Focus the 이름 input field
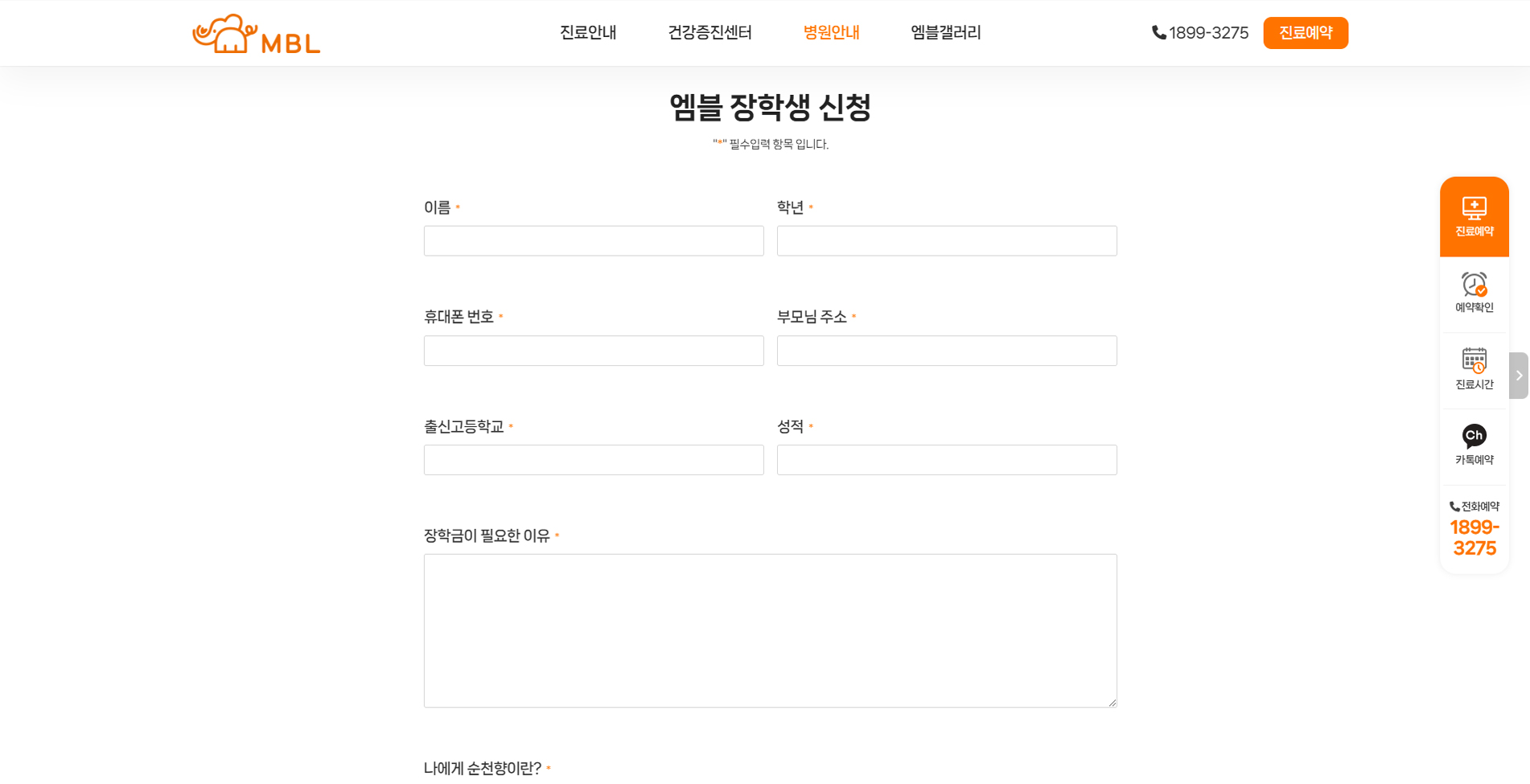The image size is (1530, 784). click(x=594, y=241)
